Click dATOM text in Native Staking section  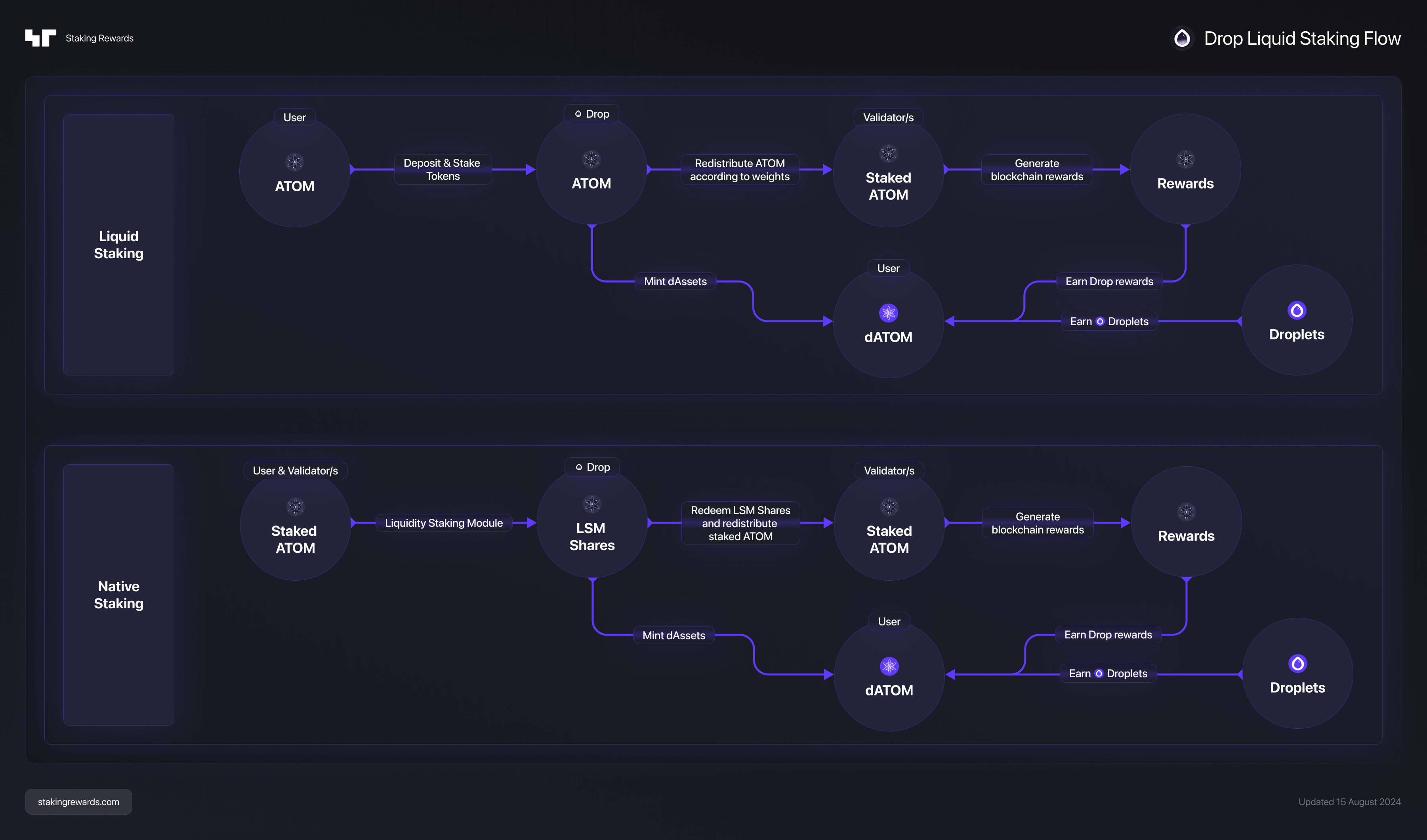coord(889,690)
